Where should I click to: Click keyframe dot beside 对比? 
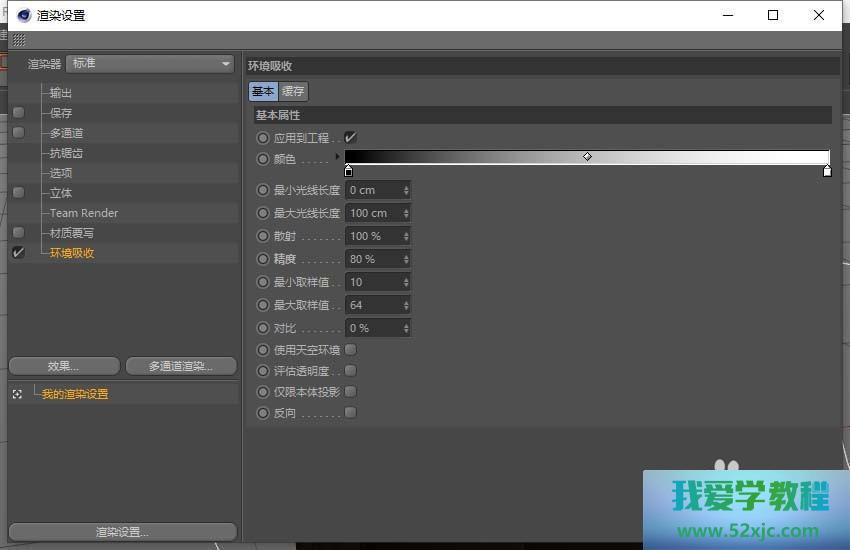[x=263, y=328]
